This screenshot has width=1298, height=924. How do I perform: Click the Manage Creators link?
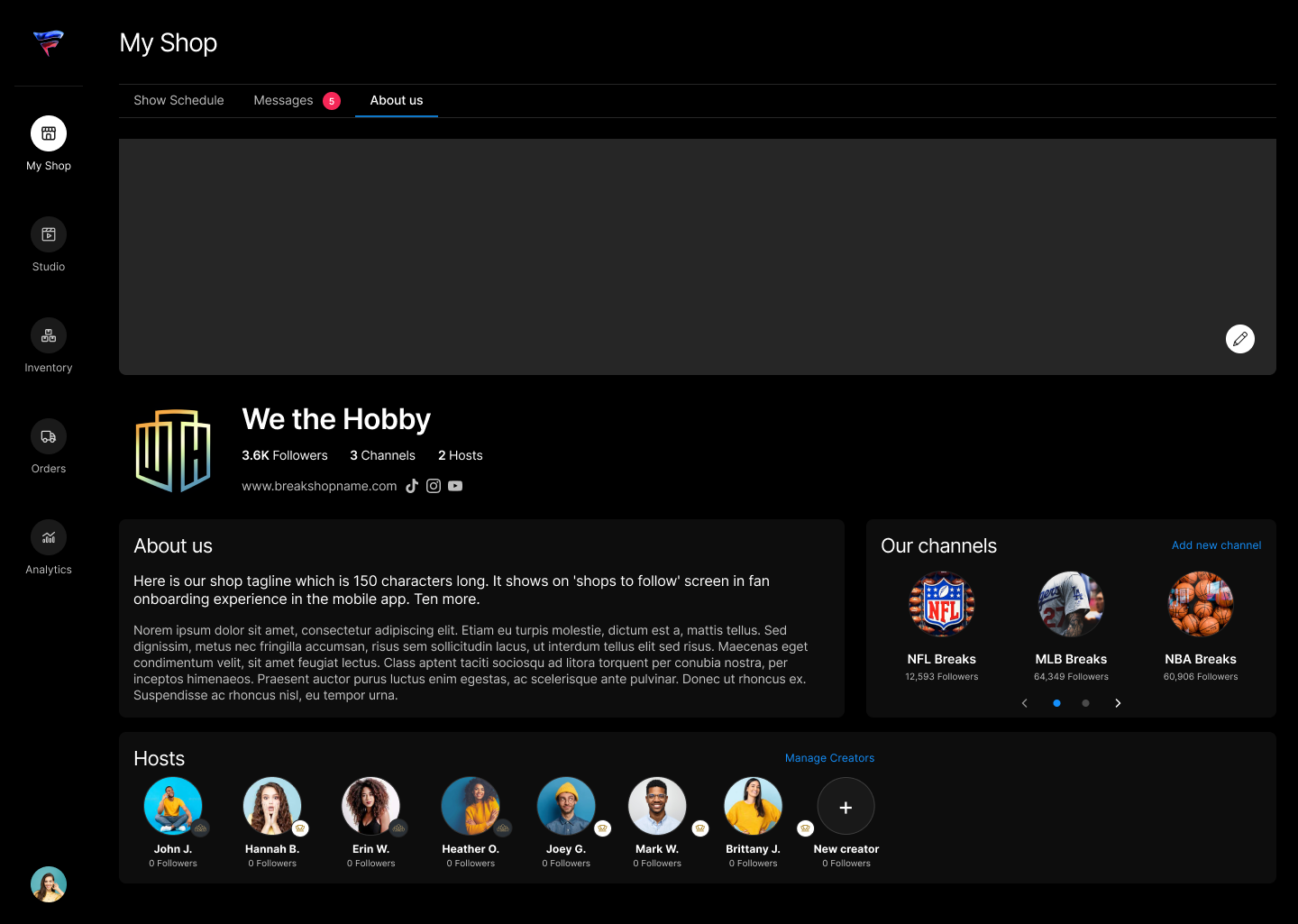coord(829,758)
